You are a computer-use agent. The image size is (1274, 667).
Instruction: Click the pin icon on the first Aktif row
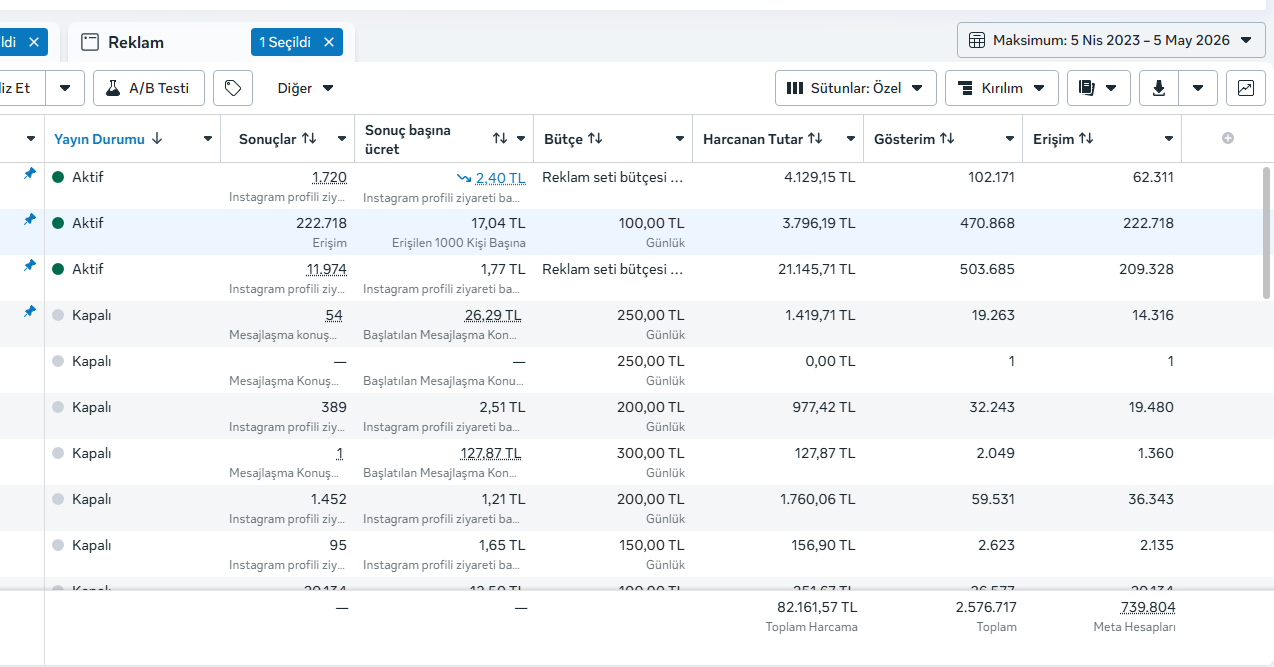tap(29, 173)
